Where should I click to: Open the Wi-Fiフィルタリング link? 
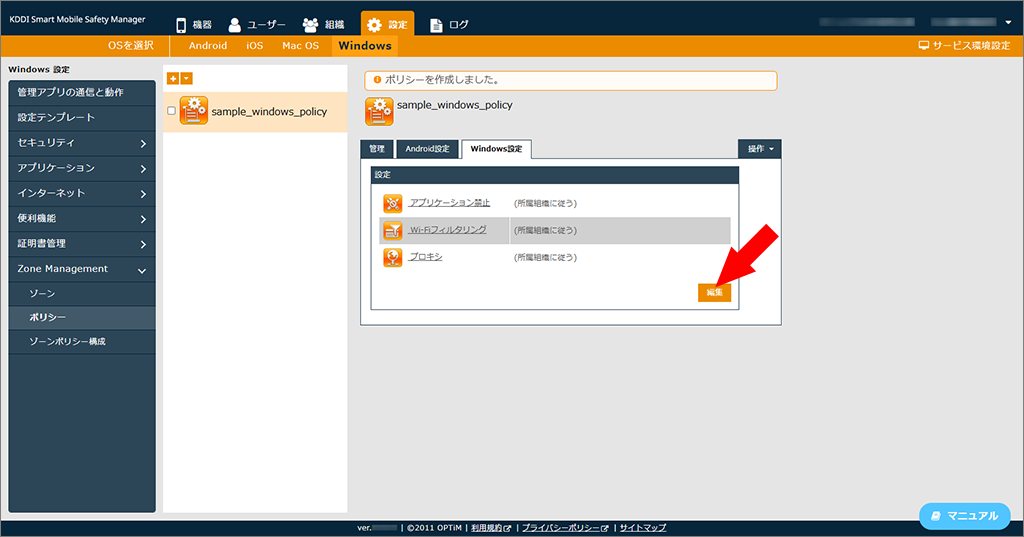(448, 230)
